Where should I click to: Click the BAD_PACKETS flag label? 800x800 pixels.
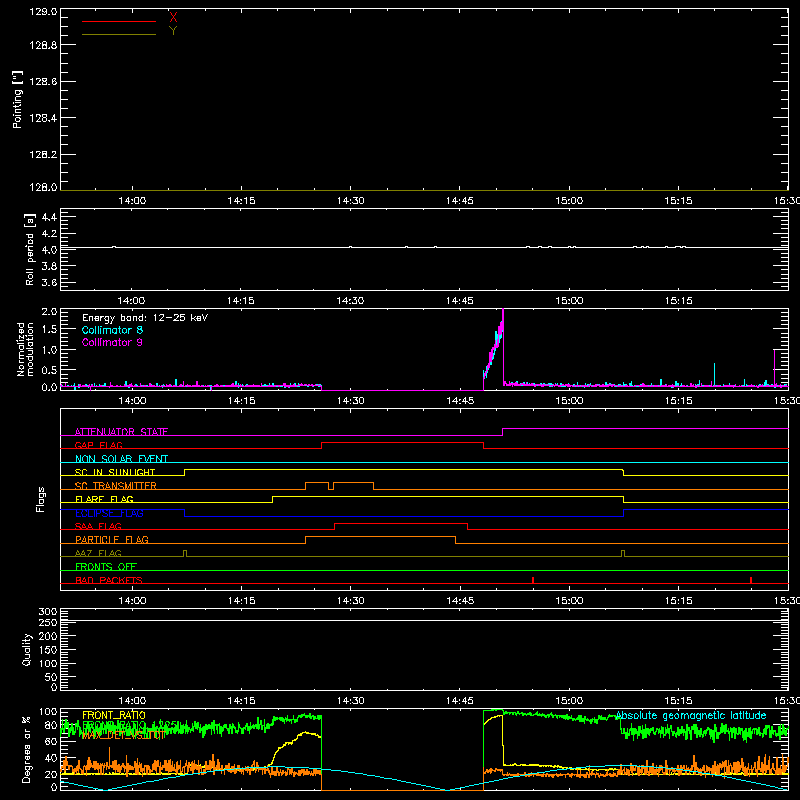[109, 580]
